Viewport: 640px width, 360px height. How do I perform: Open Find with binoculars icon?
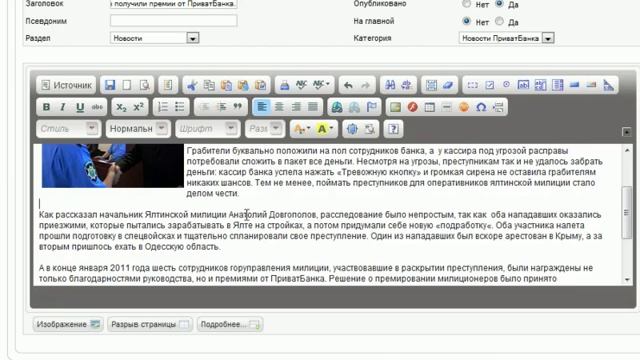point(390,85)
